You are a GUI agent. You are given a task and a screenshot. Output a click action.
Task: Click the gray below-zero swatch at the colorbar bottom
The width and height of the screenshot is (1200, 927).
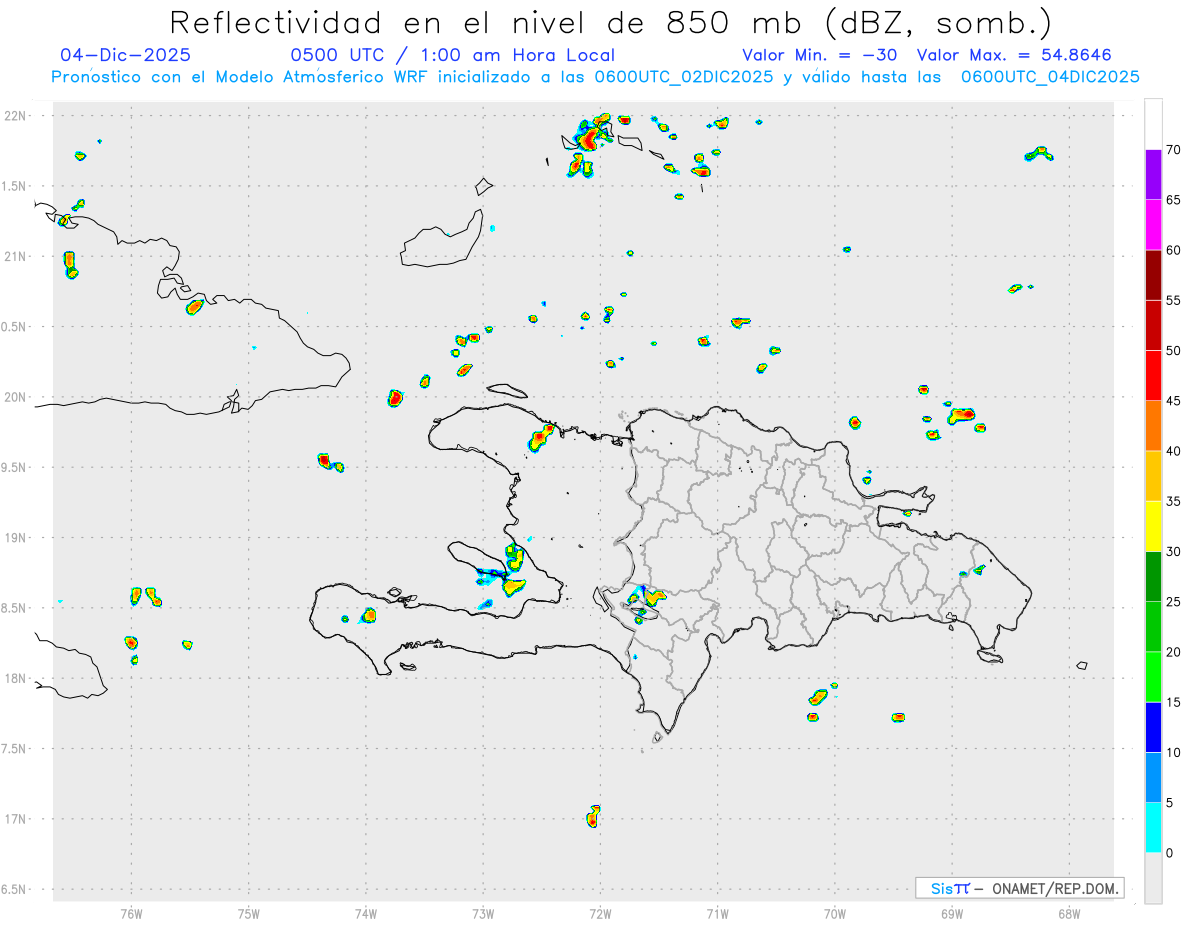click(1153, 877)
